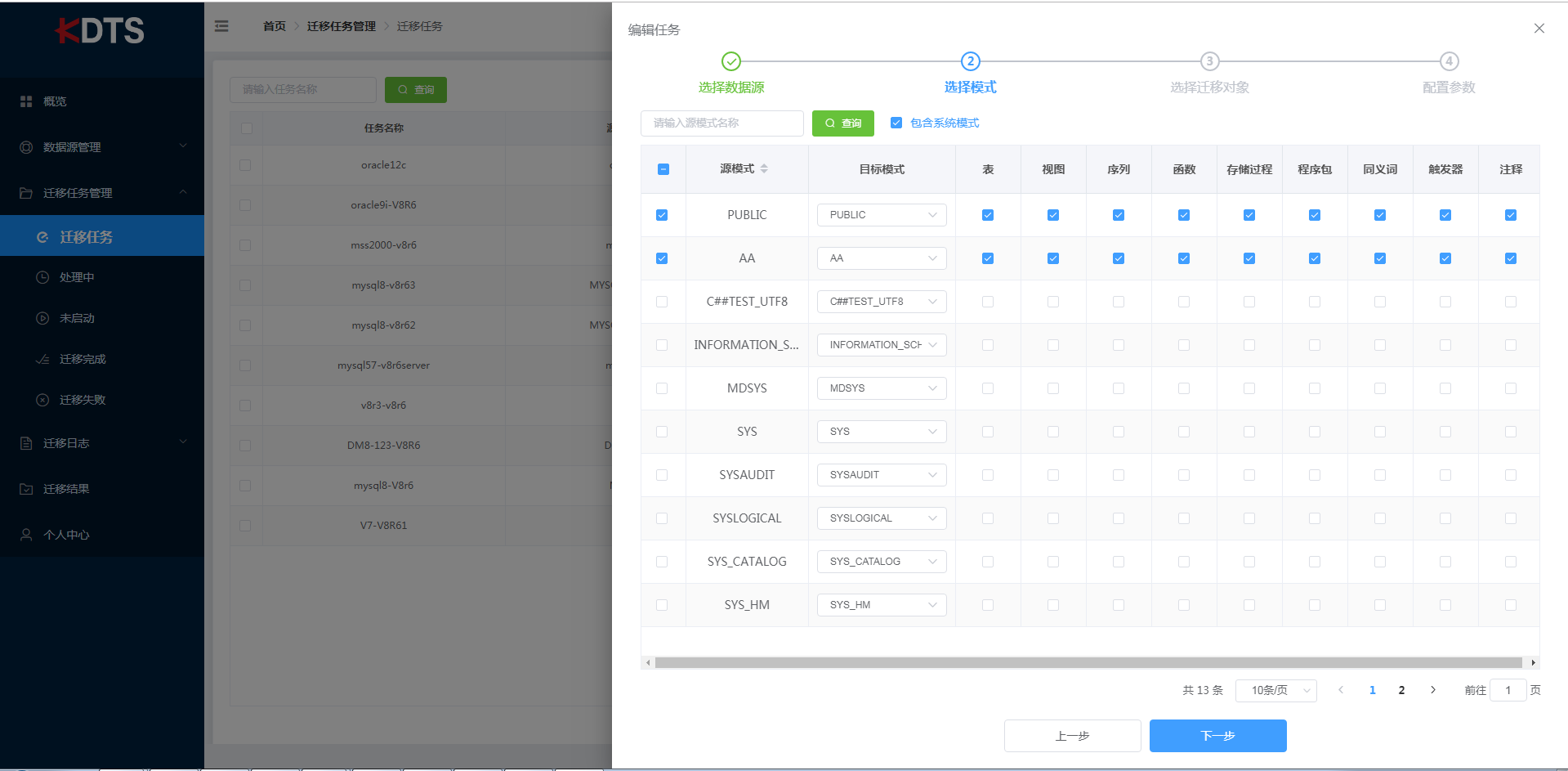Open the PUBLIC target schema dropdown
Screen dimensions: 1568x771
(x=882, y=215)
